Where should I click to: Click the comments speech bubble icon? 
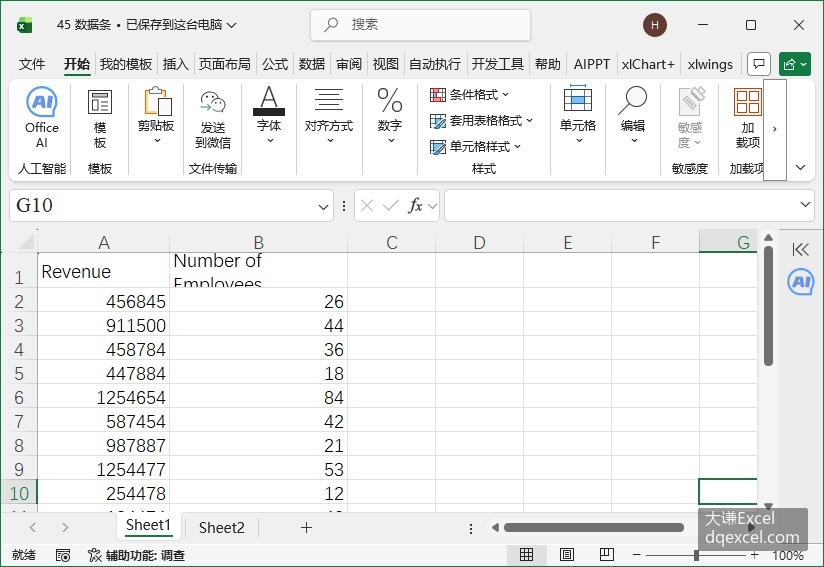[x=758, y=64]
